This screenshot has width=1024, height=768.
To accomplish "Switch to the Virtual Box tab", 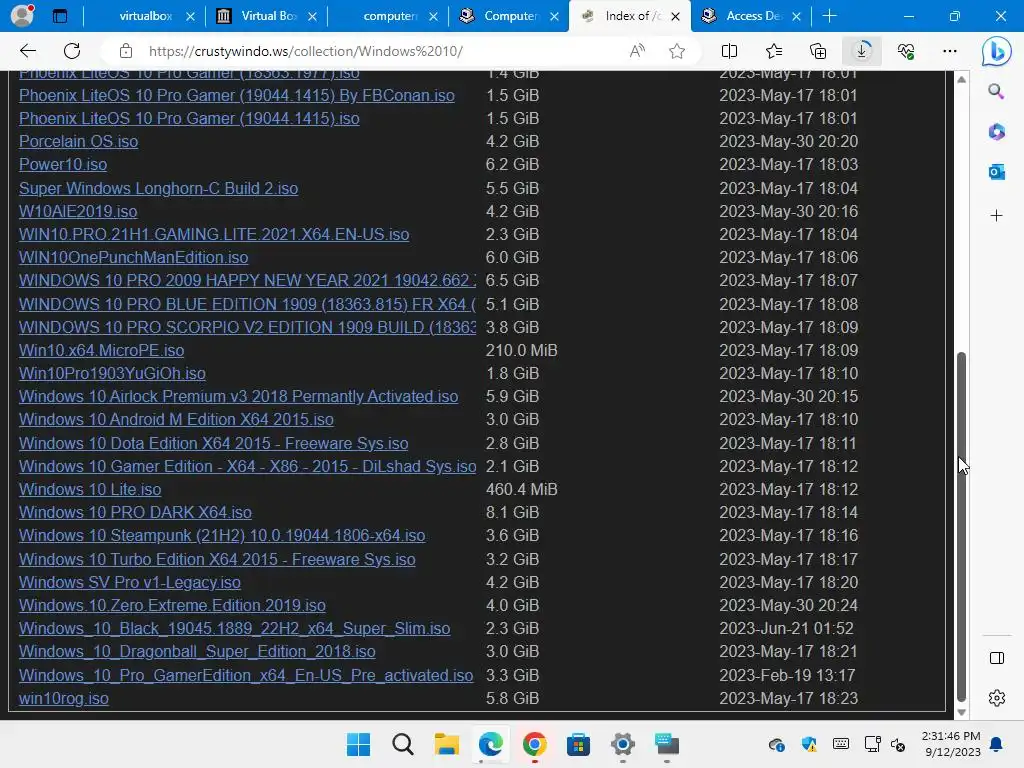I will 268,16.
